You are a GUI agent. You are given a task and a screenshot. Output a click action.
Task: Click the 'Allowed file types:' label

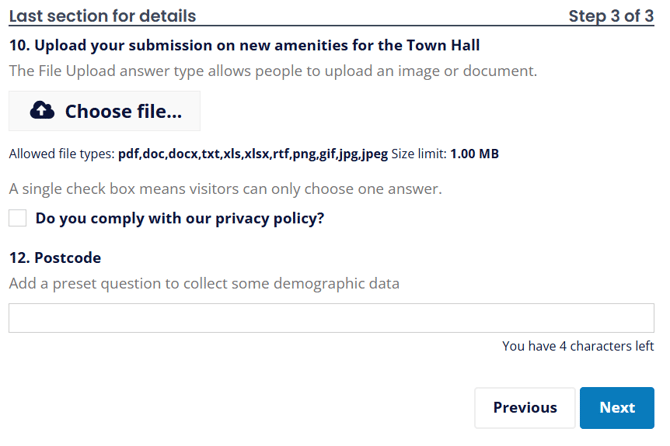(62, 154)
